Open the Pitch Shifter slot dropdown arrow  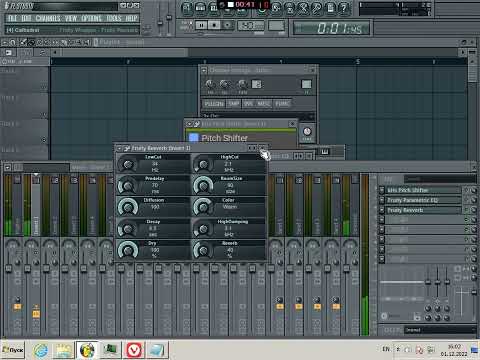click(382, 190)
